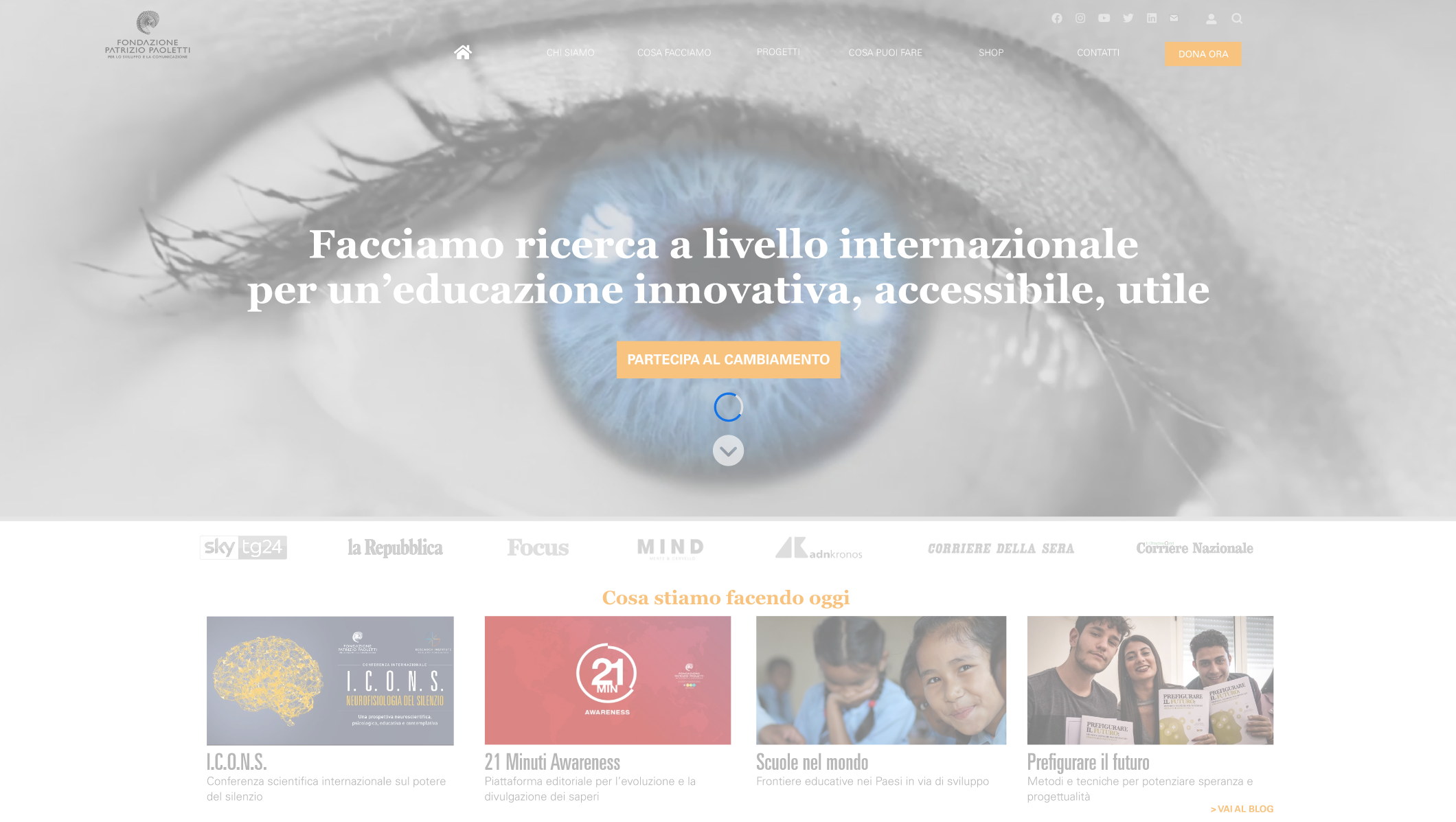Open the Progetti menu item

[778, 52]
